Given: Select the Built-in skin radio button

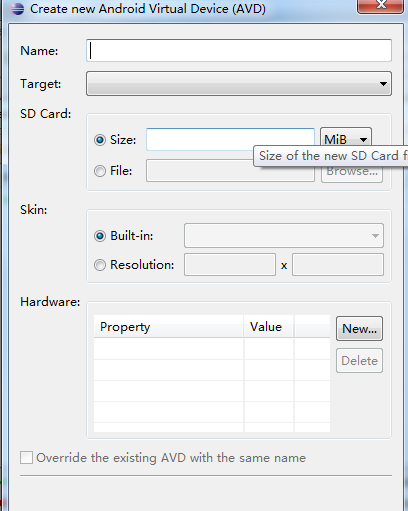Looking at the screenshot, I should pyautogui.click(x=100, y=236).
